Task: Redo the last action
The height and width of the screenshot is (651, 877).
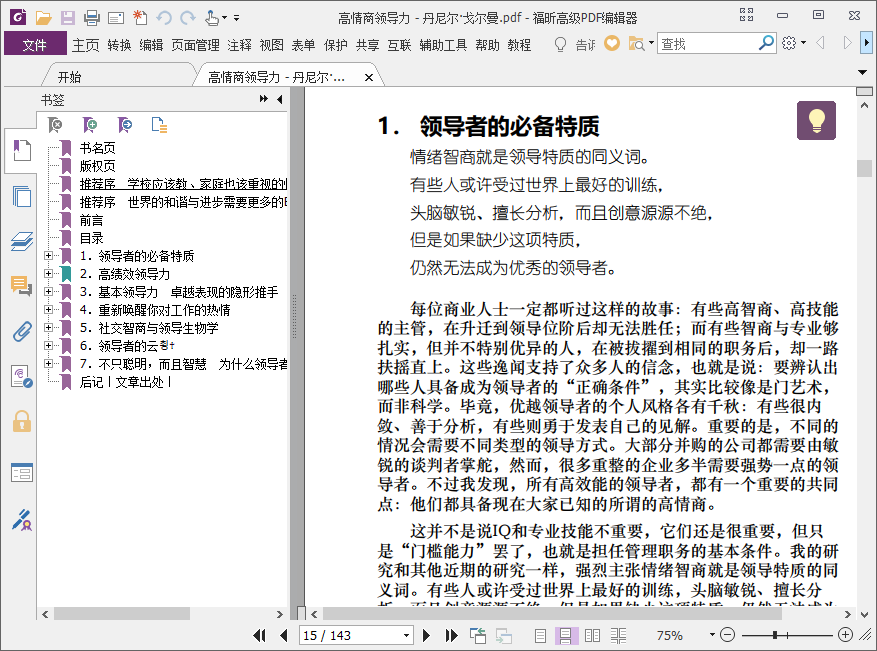Action: [188, 18]
